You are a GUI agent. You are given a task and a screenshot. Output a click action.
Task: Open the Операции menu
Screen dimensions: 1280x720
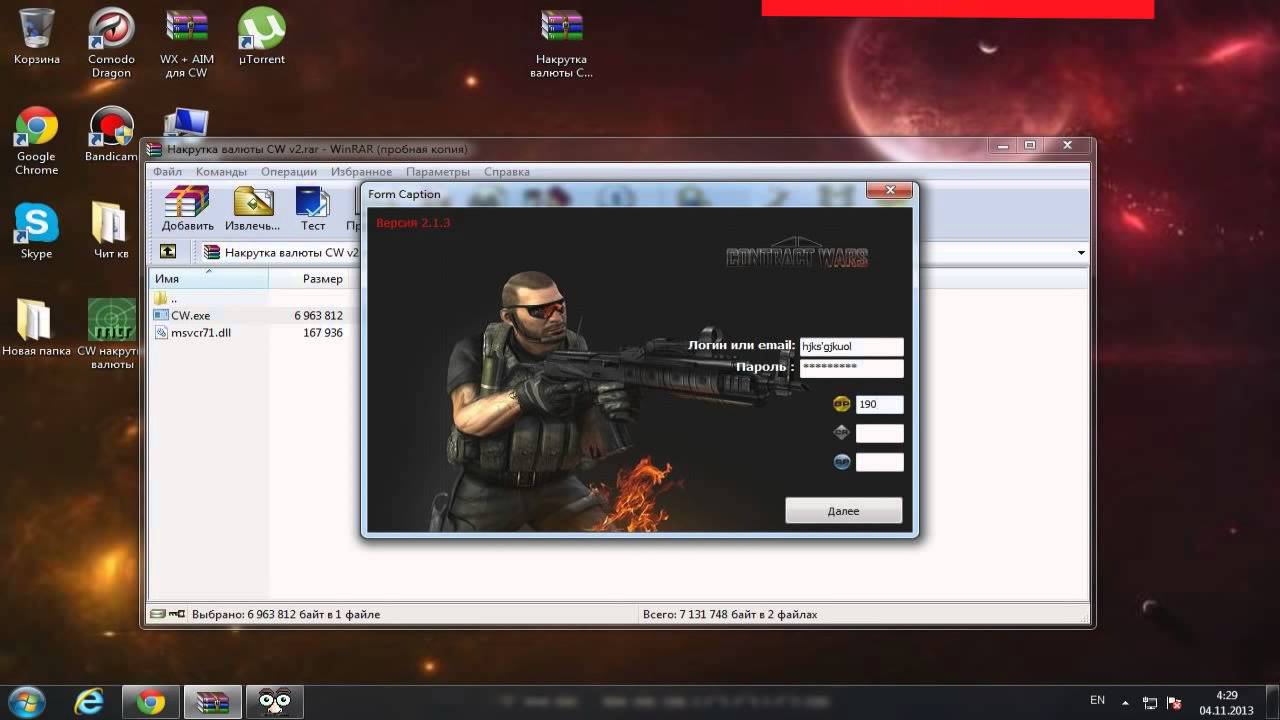(288, 172)
